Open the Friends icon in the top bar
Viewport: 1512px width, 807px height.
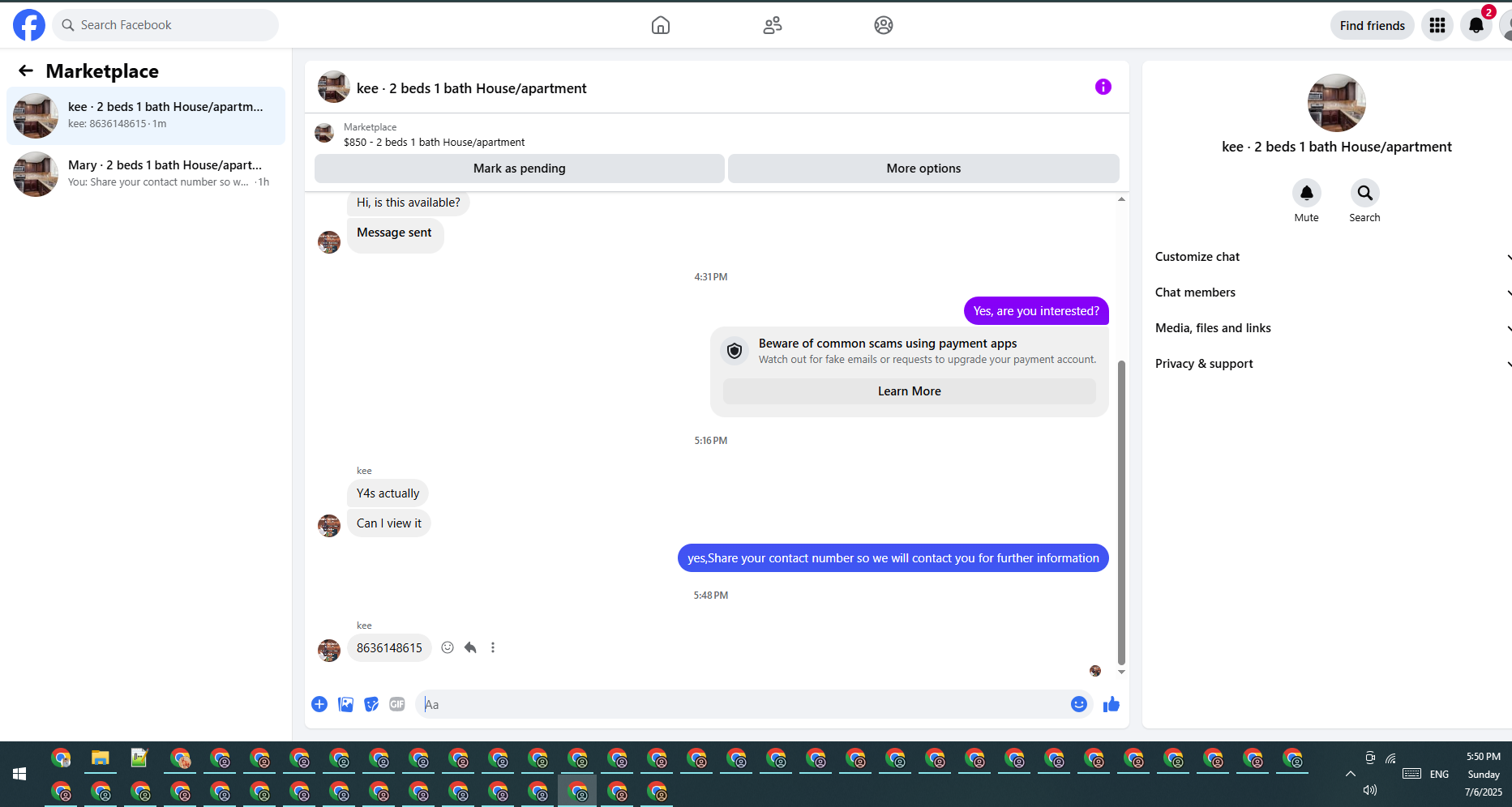[773, 25]
